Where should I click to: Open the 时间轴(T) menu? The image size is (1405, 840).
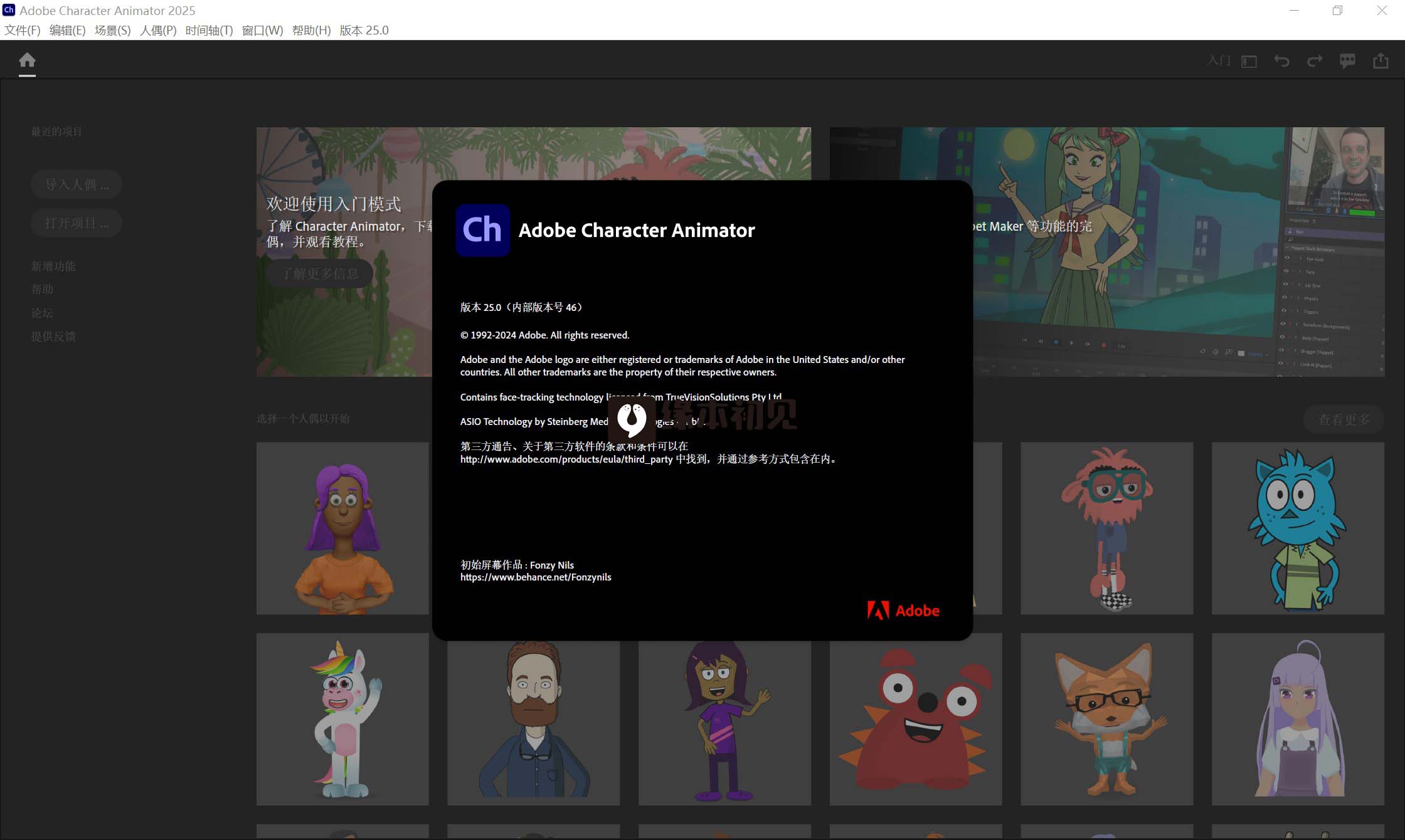tap(209, 30)
